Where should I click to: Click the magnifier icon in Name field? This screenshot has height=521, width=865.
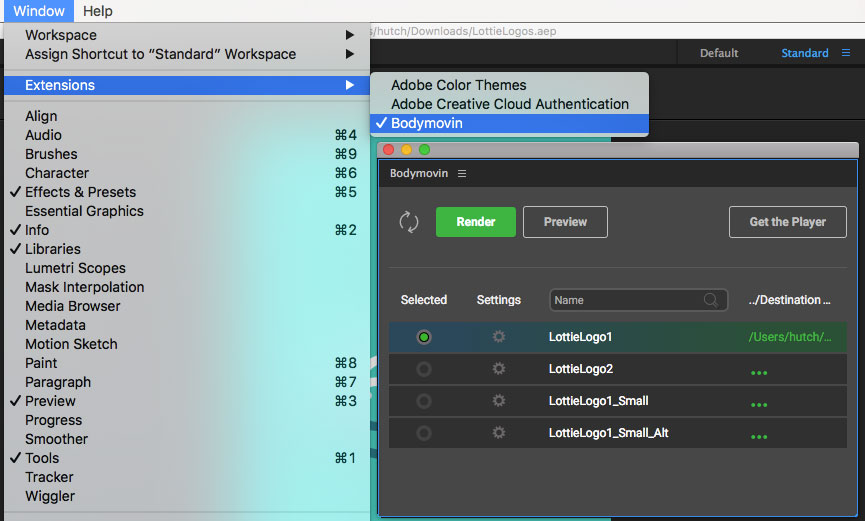tap(711, 300)
